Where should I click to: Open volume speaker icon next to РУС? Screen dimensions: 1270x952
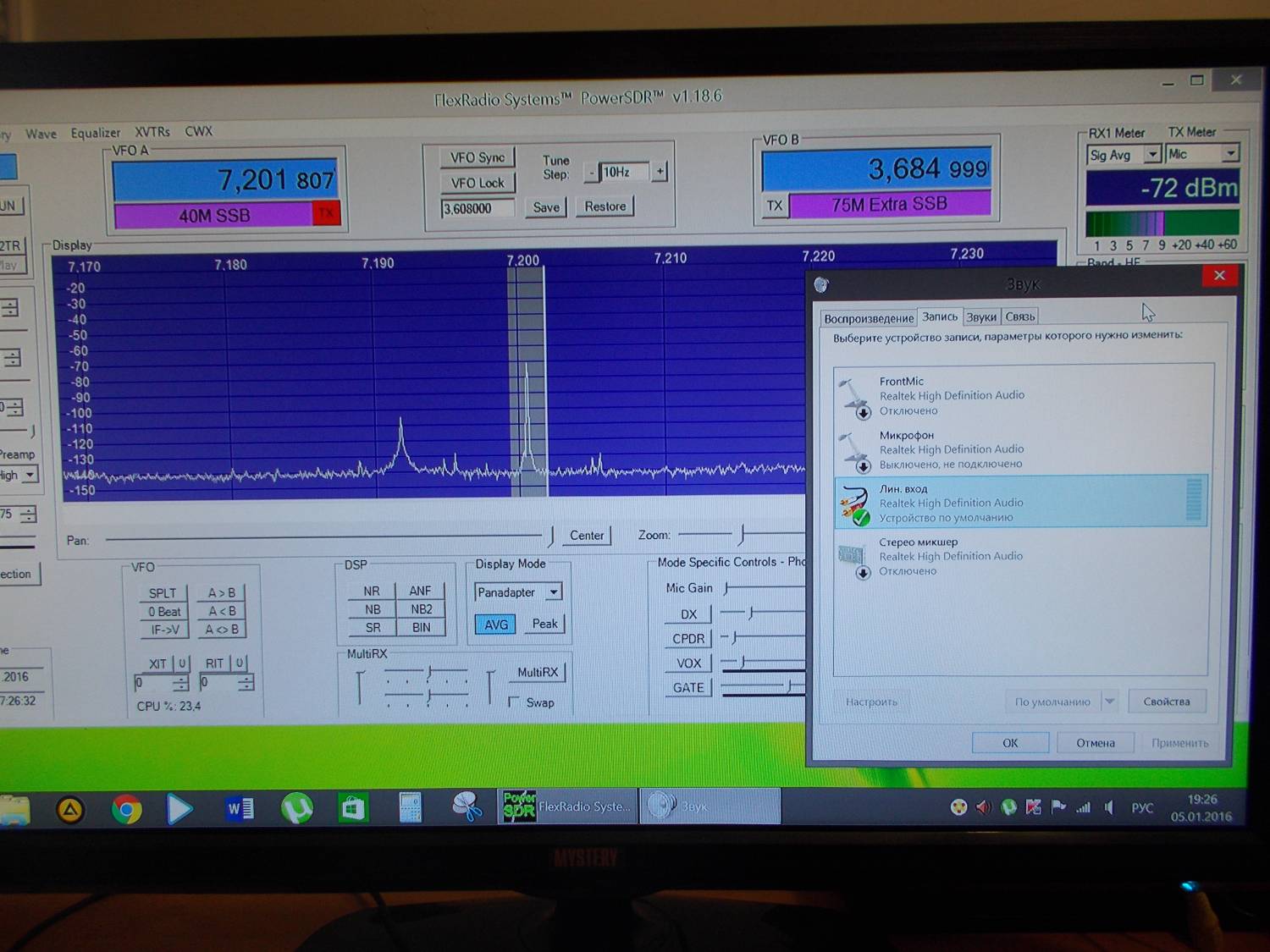(x=1109, y=808)
